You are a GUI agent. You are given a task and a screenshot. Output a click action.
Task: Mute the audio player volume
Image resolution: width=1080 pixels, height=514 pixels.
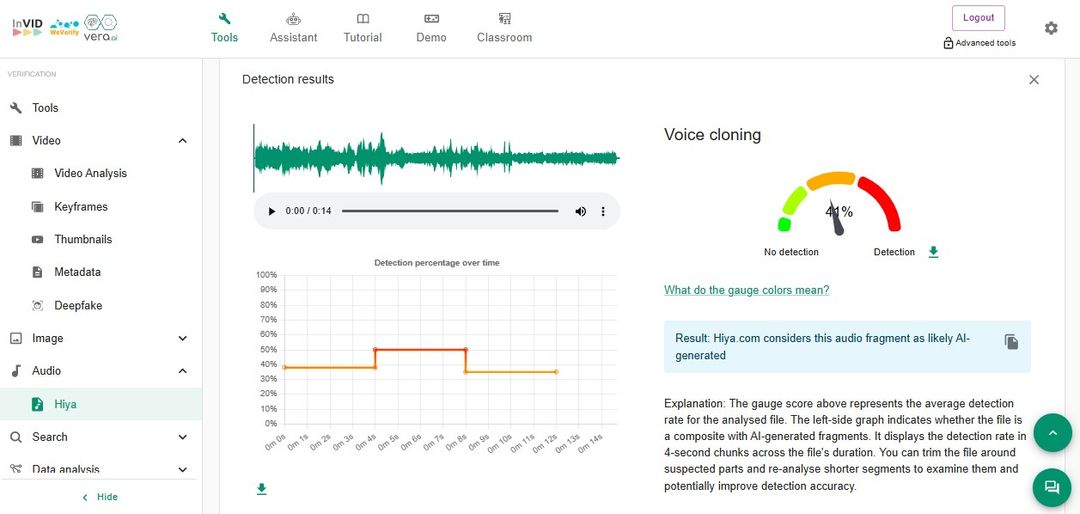click(580, 211)
